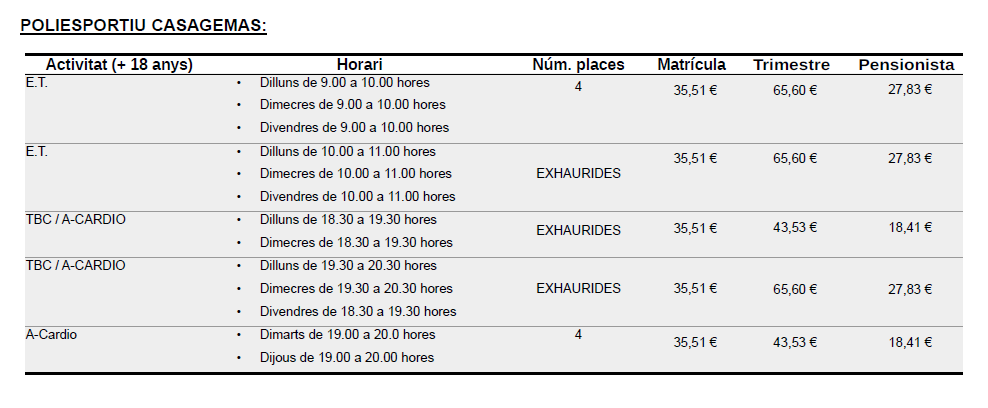Viewport: 988px width, 408px height.
Task: Select 'Dimecres de 9.00 a 10.00 hores' entry
Action: (352, 104)
